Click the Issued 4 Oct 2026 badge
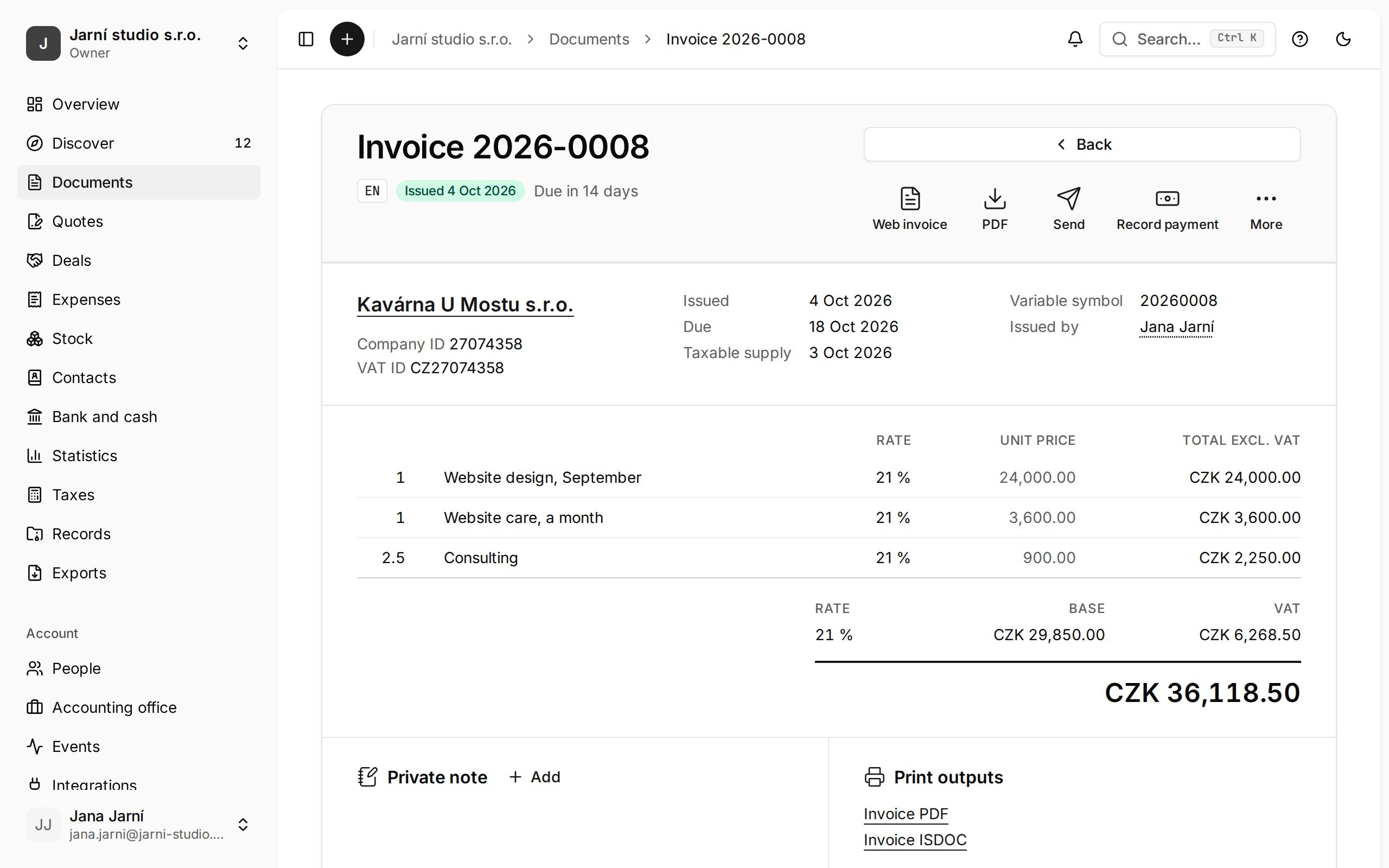Image resolution: width=1389 pixels, height=868 pixels. (x=460, y=190)
